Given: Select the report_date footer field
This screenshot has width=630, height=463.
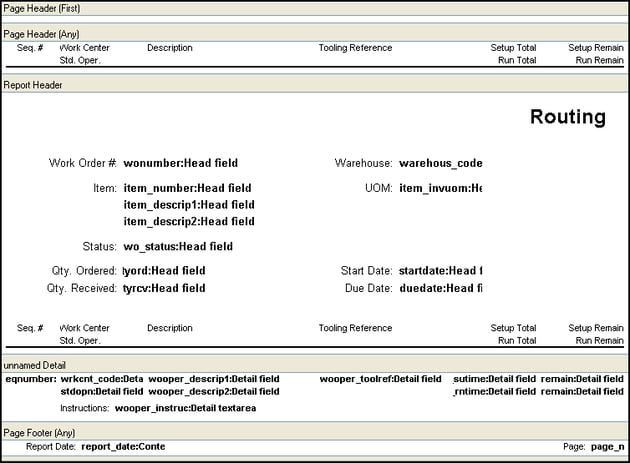Looking at the screenshot, I should [123, 446].
